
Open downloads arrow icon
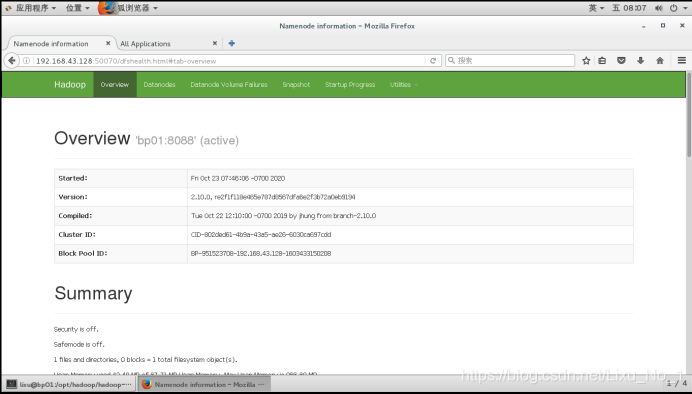(x=640, y=61)
